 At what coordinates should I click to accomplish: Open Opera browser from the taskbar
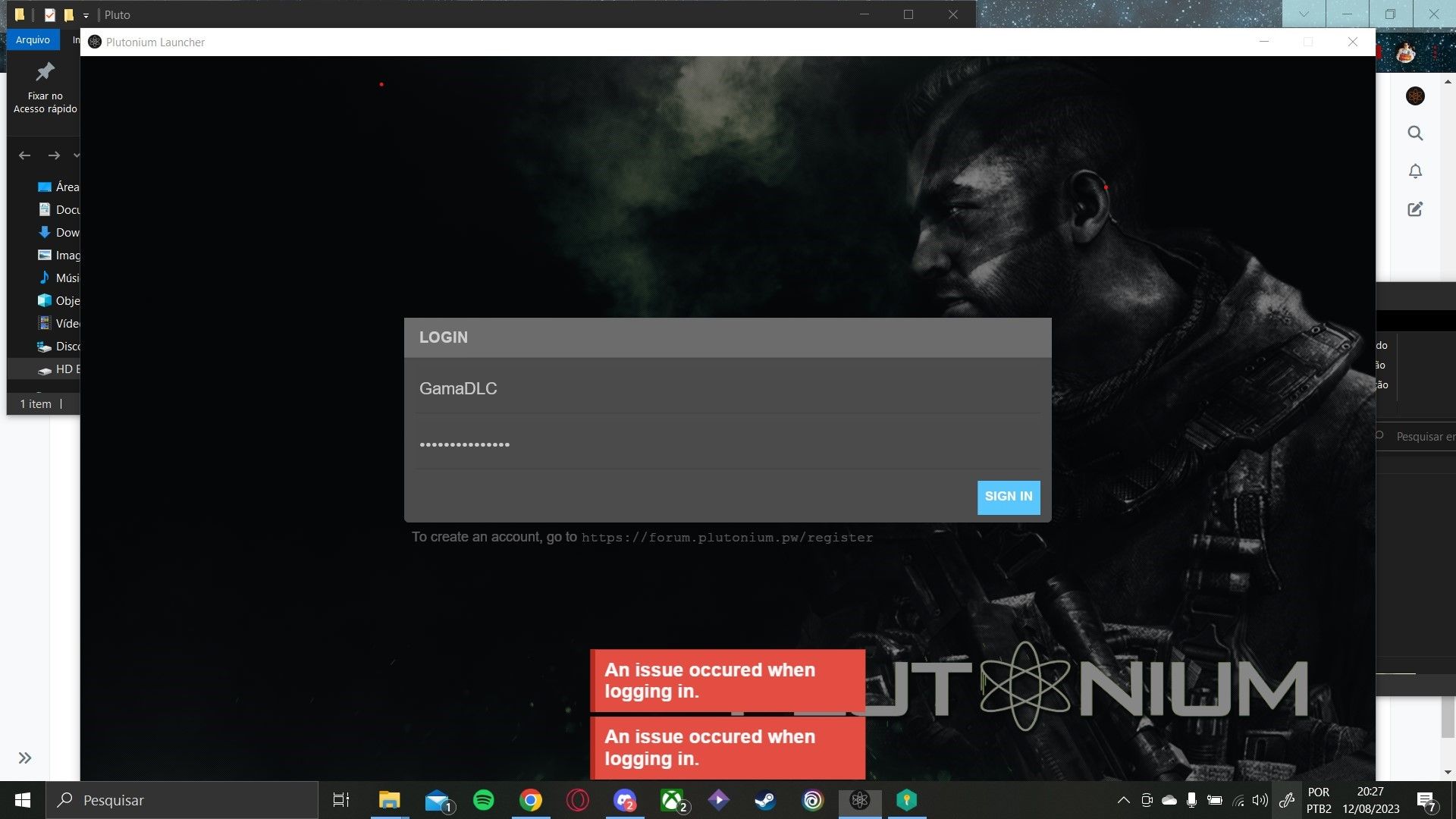578,800
